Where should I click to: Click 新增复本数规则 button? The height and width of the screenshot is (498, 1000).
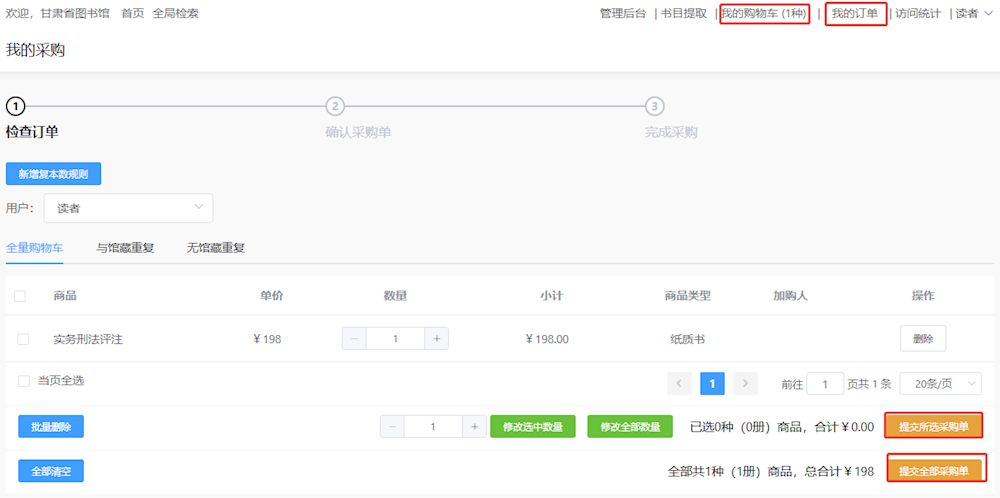click(54, 173)
